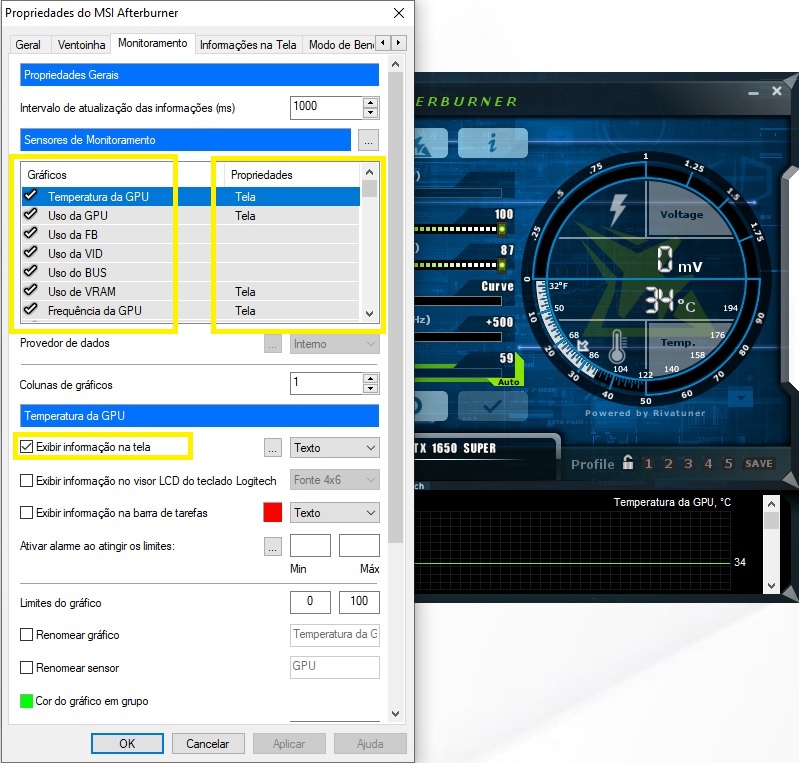Viewport: 799px width, 763px height.
Task: Open the Fonte 4x6 dropdown
Action: (x=335, y=480)
